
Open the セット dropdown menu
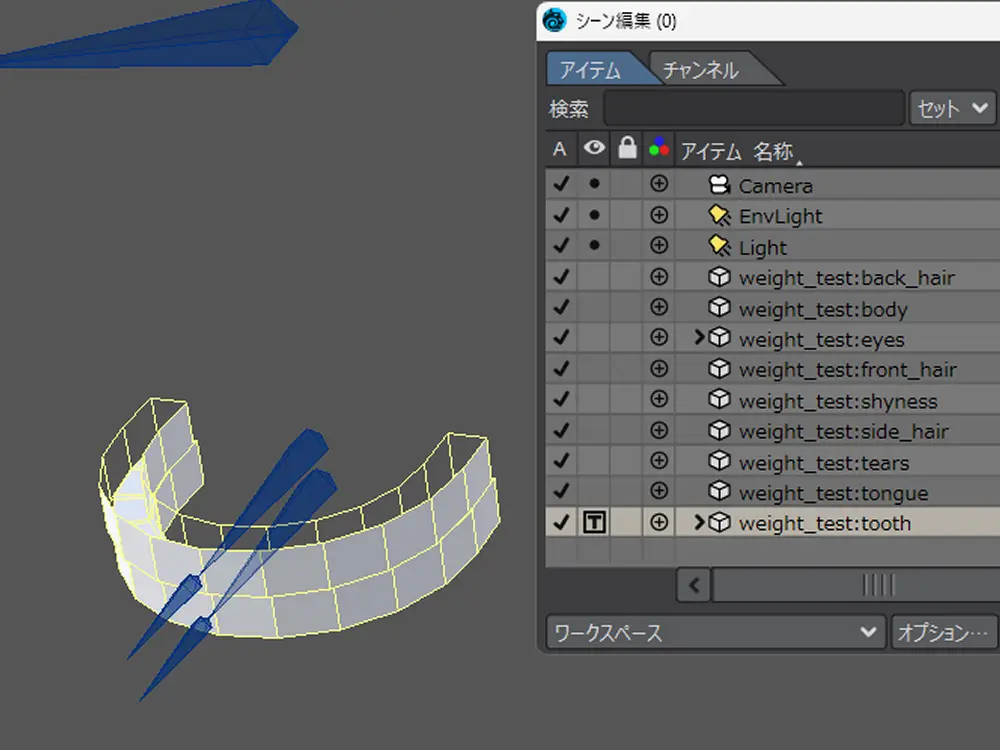(x=951, y=108)
